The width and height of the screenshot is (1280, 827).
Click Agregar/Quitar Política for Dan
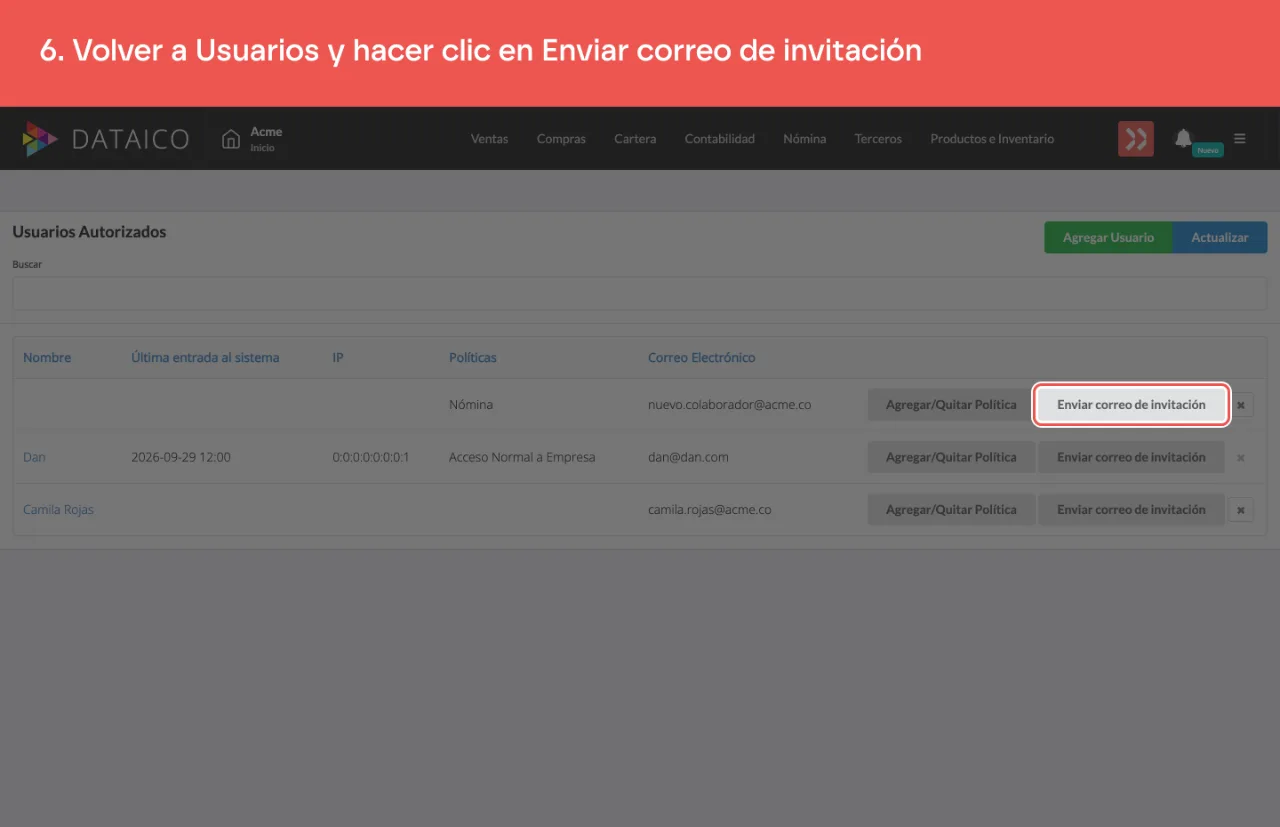(x=951, y=457)
